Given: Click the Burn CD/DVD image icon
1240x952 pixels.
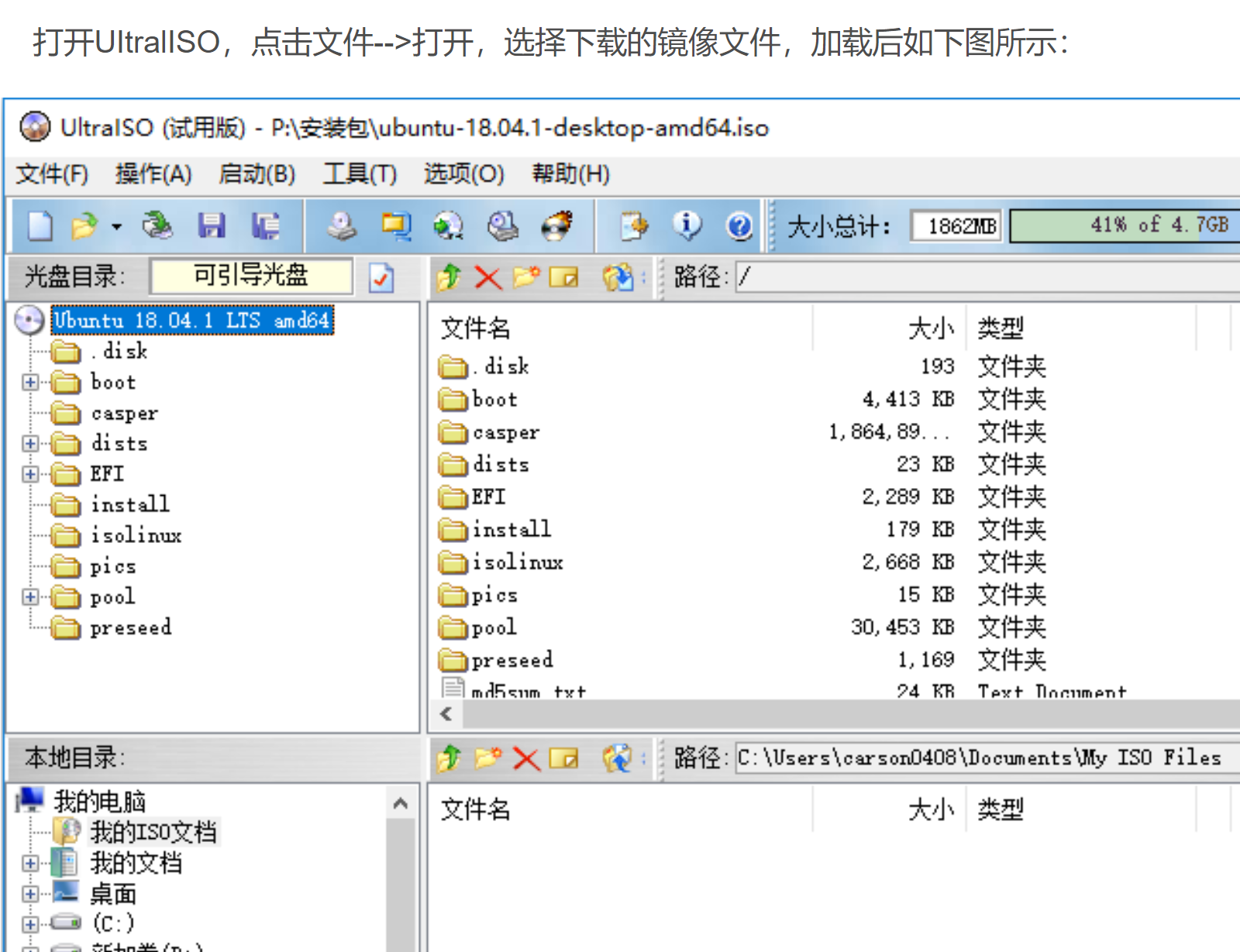Looking at the screenshot, I should (x=556, y=225).
